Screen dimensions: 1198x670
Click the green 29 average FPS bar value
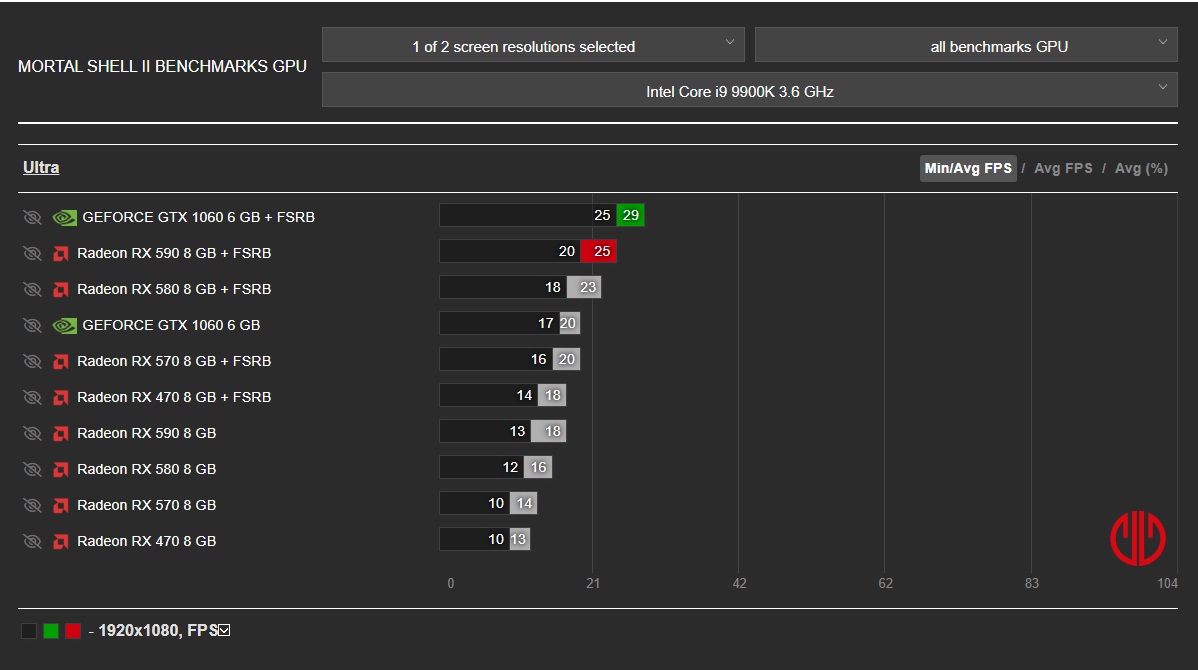tap(630, 215)
